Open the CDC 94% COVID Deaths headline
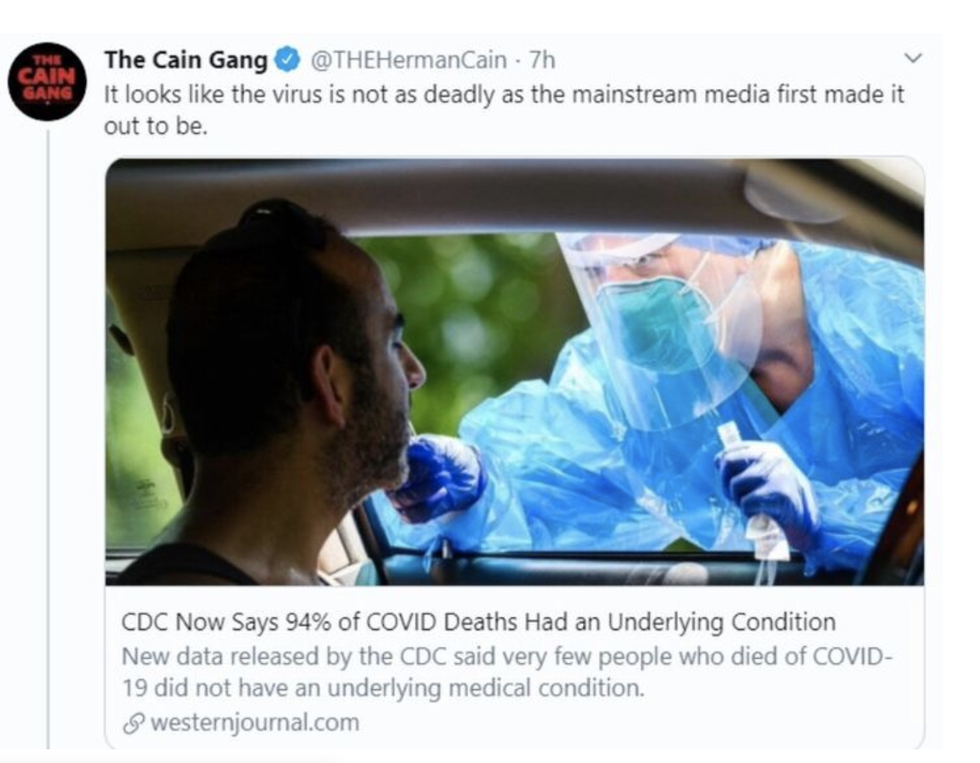The width and height of the screenshot is (980, 763). tap(478, 622)
